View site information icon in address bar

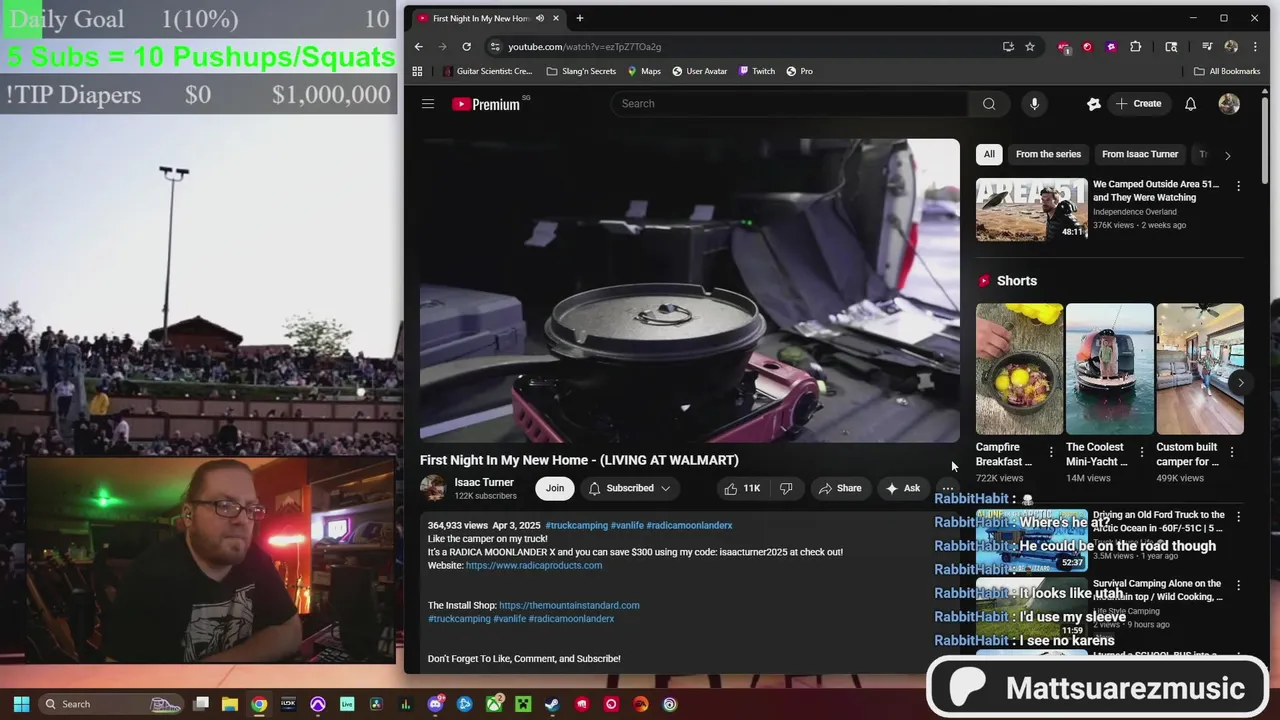pos(494,46)
